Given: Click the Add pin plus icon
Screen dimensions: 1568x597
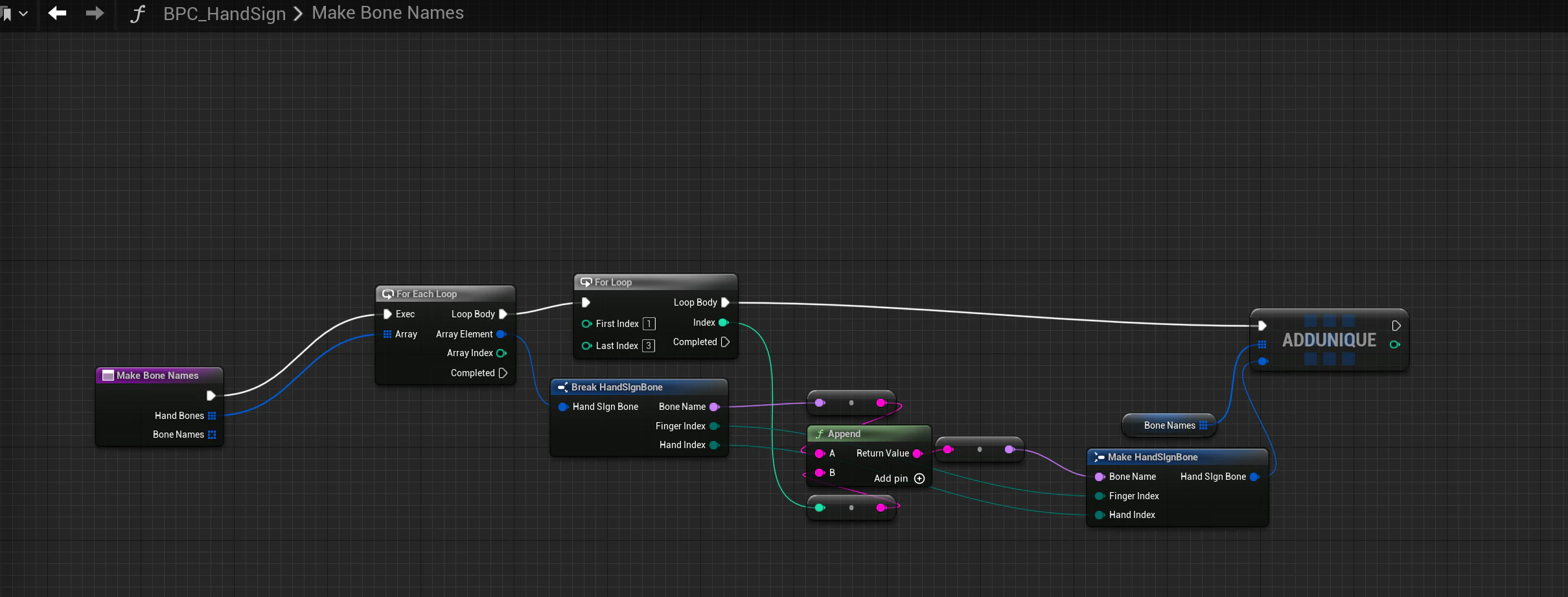Looking at the screenshot, I should (x=919, y=479).
